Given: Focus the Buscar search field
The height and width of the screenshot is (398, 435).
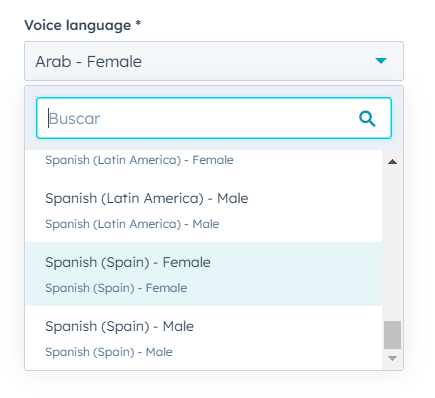Looking at the screenshot, I should [x=214, y=118].
